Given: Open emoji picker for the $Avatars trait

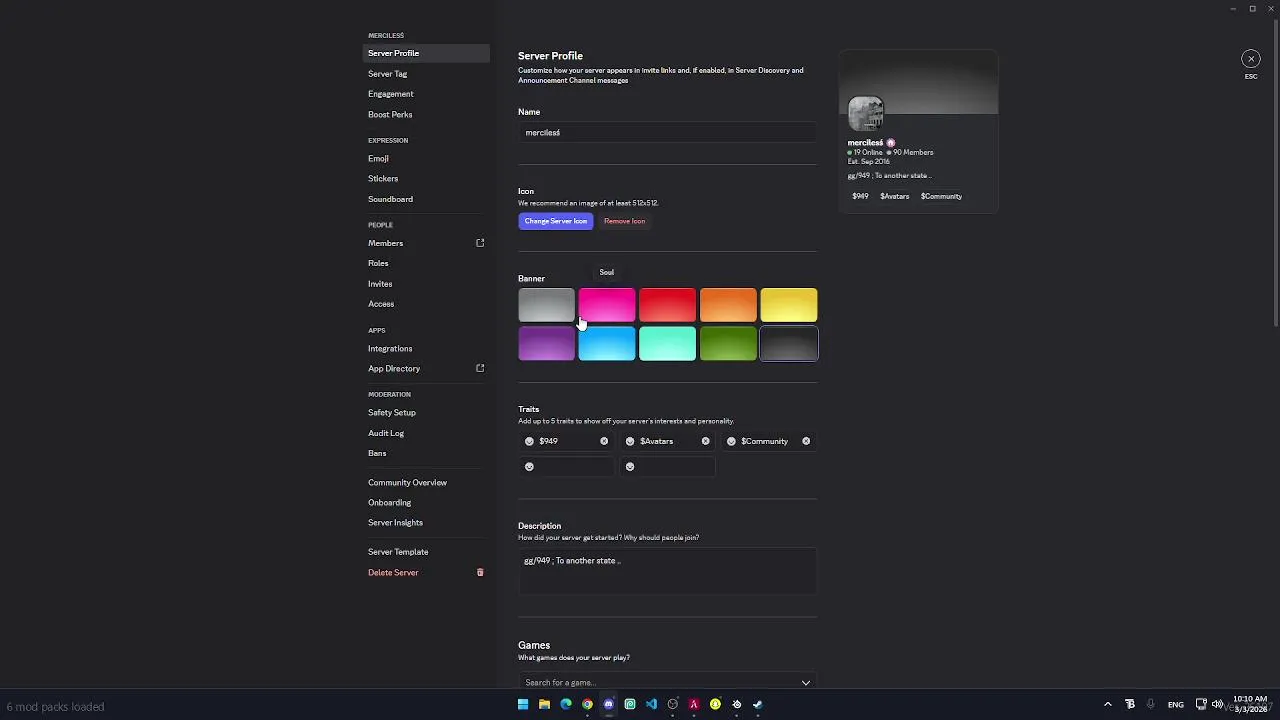Looking at the screenshot, I should tap(630, 441).
